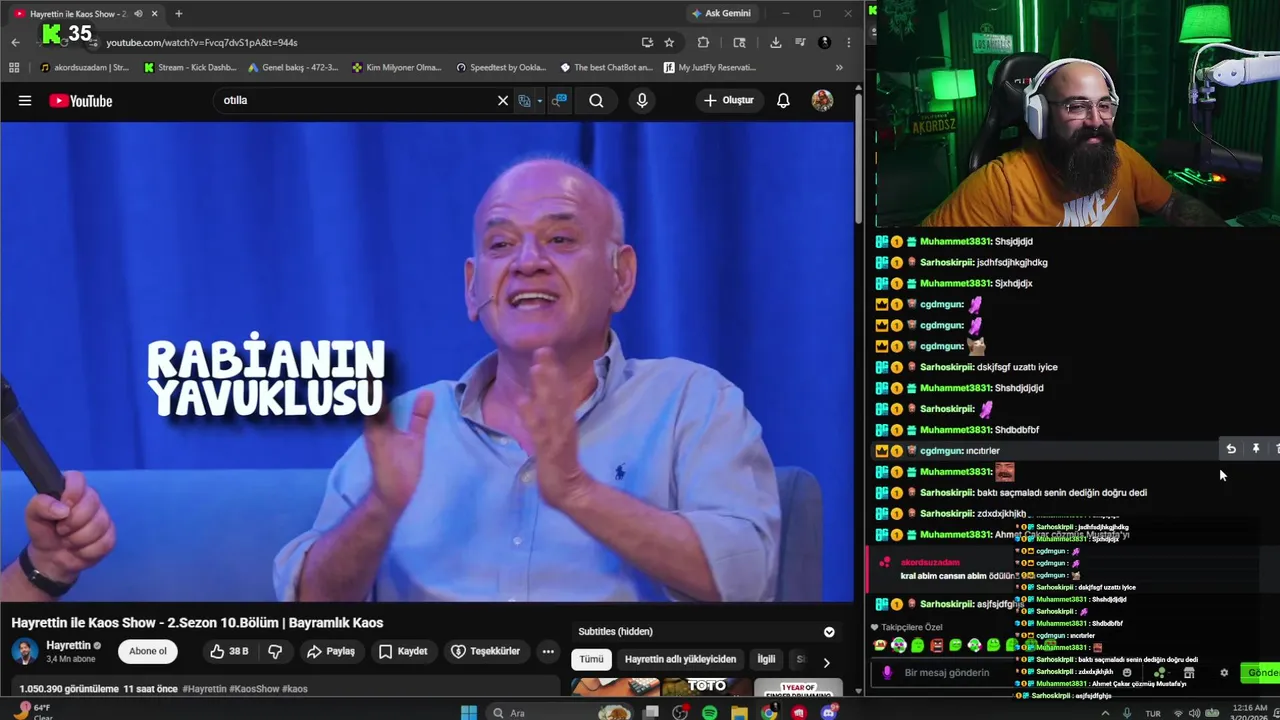Open 'akordsuzadam | Str...' bookmark

84,67
